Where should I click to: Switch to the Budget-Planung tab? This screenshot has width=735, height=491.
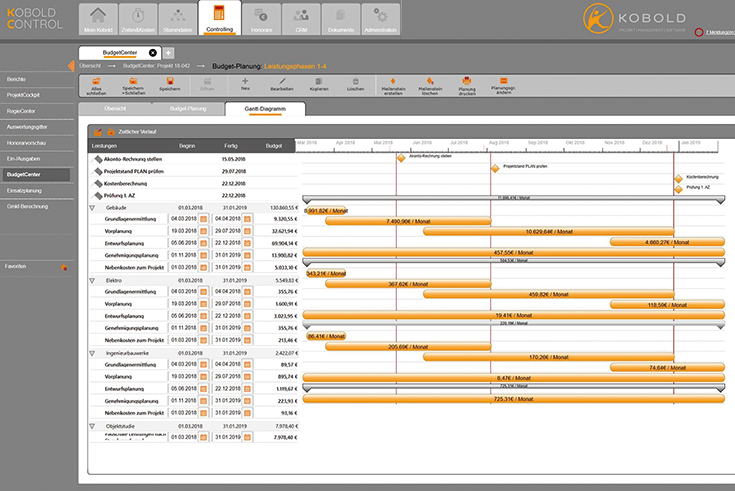tap(188, 107)
